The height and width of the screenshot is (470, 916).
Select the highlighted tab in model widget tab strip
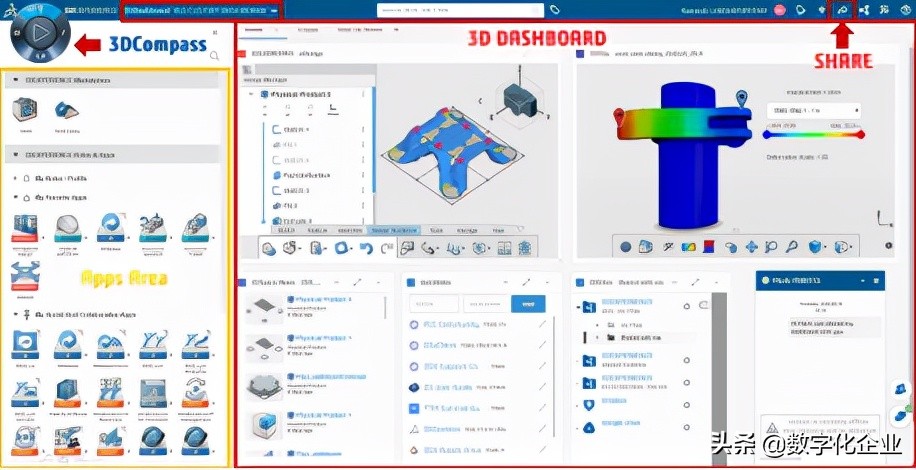coord(394,230)
